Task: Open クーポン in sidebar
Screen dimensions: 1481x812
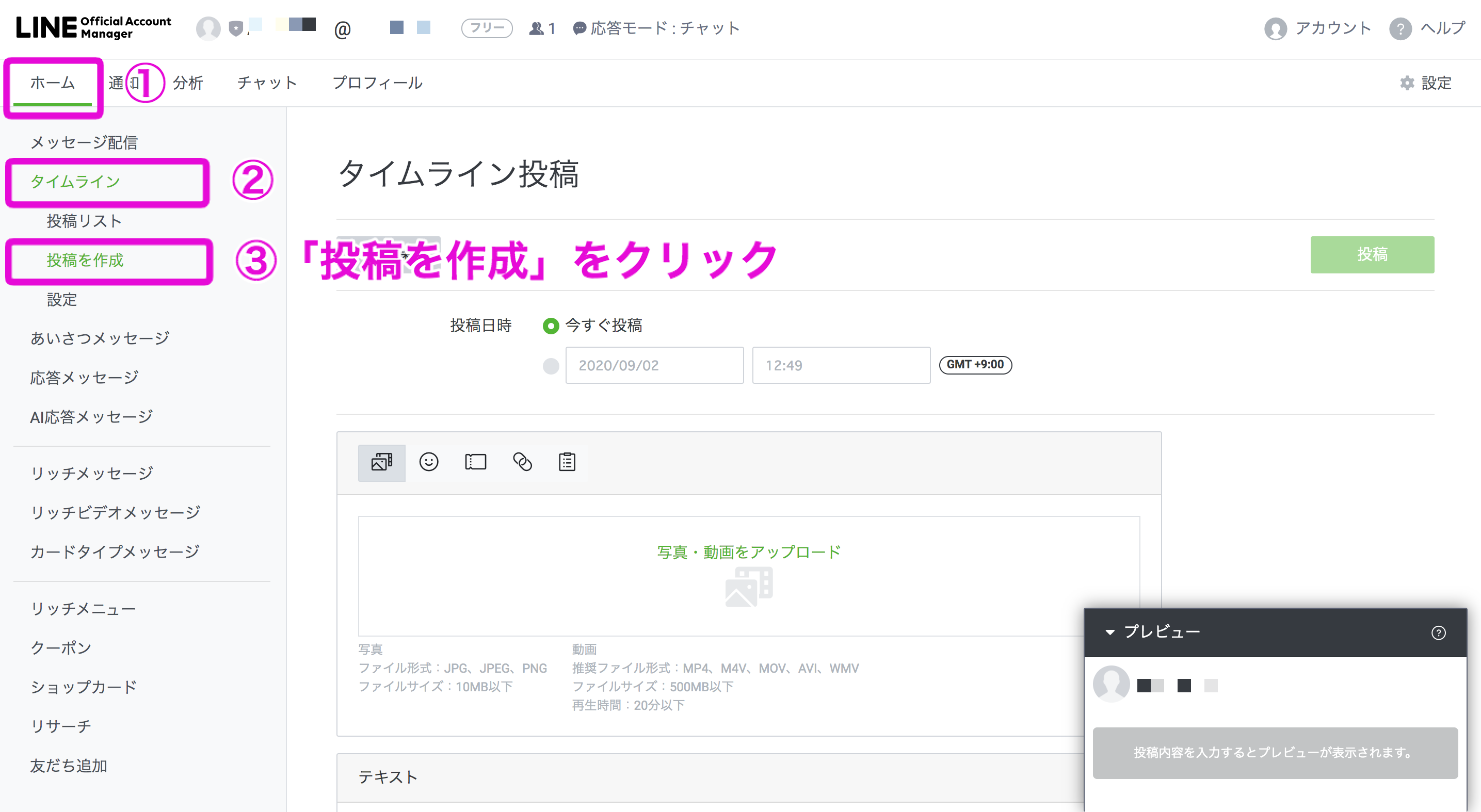Action: 60,647
